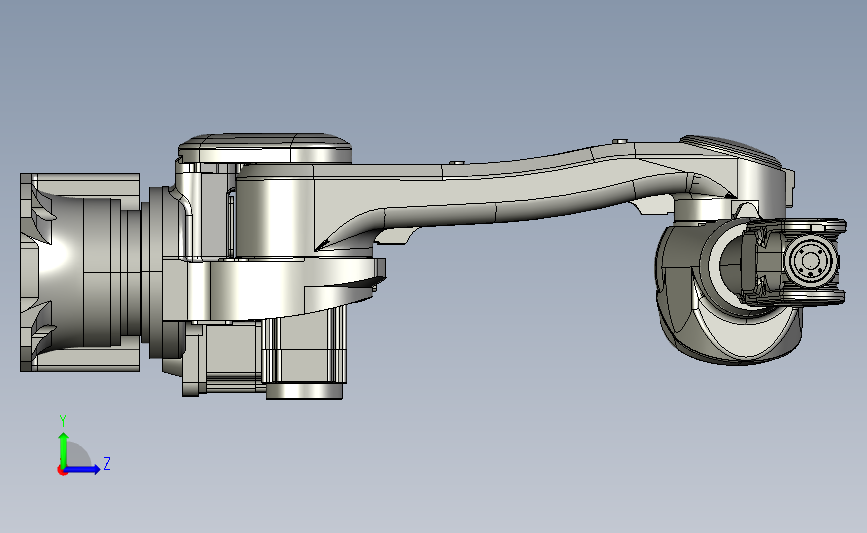Screen dimensions: 867x533
Task: Click the "Z" axis label
Action: [107, 463]
